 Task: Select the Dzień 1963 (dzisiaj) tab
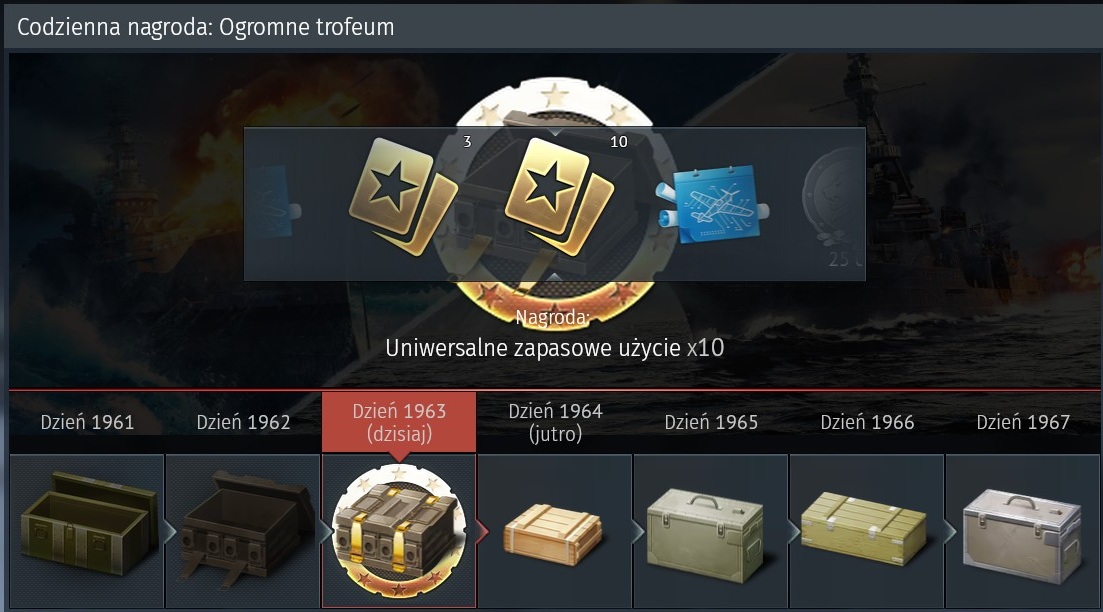click(399, 422)
